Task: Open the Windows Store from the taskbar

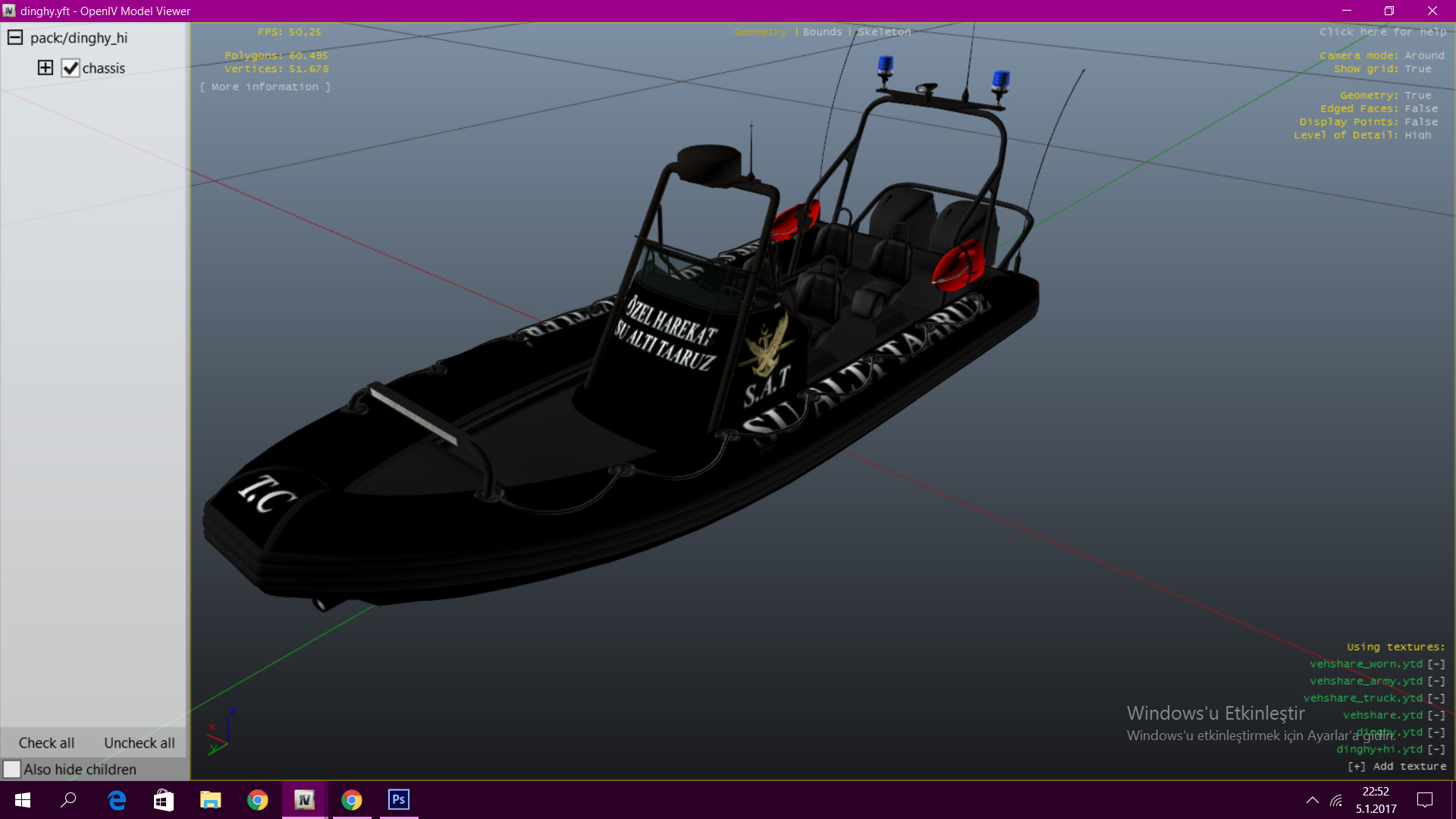Action: [x=164, y=800]
